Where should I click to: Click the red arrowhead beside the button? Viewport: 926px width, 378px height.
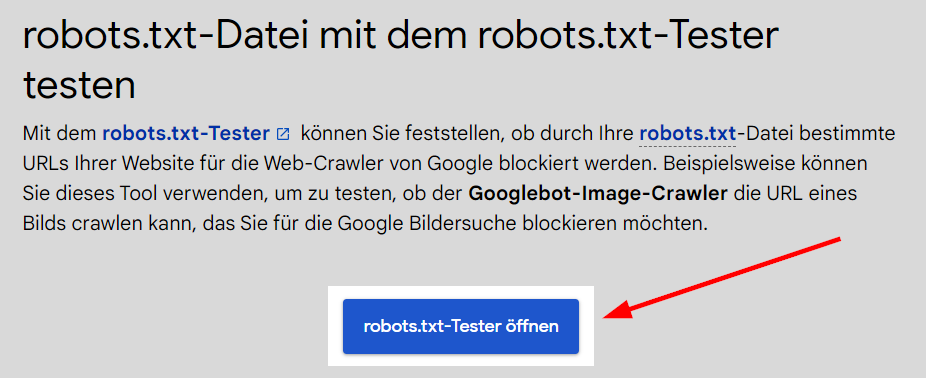(x=617, y=311)
